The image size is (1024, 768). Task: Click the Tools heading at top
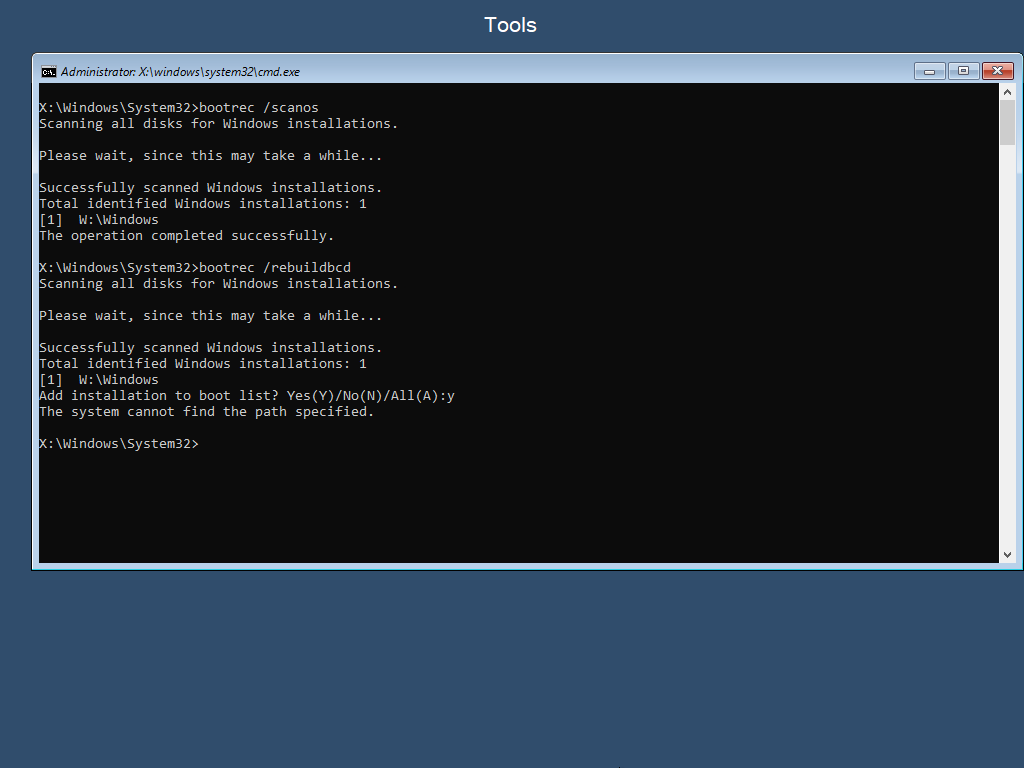click(x=510, y=25)
